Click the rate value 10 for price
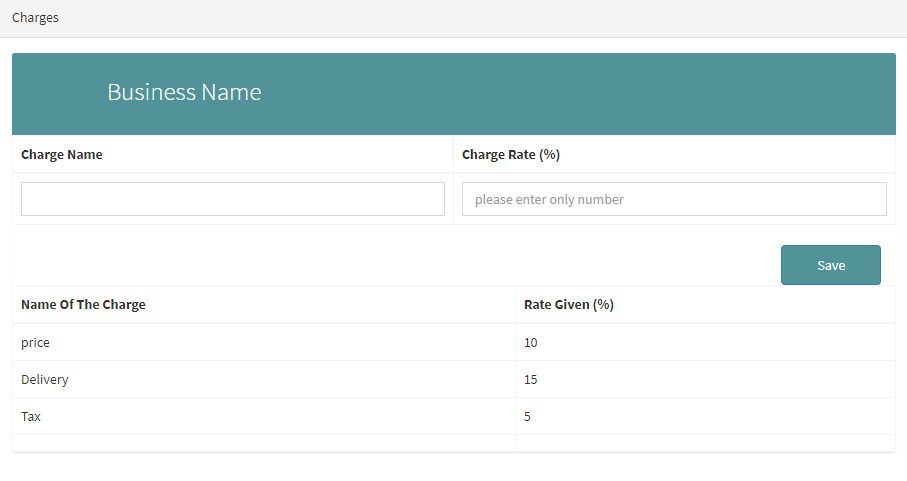907x481 pixels. click(531, 343)
